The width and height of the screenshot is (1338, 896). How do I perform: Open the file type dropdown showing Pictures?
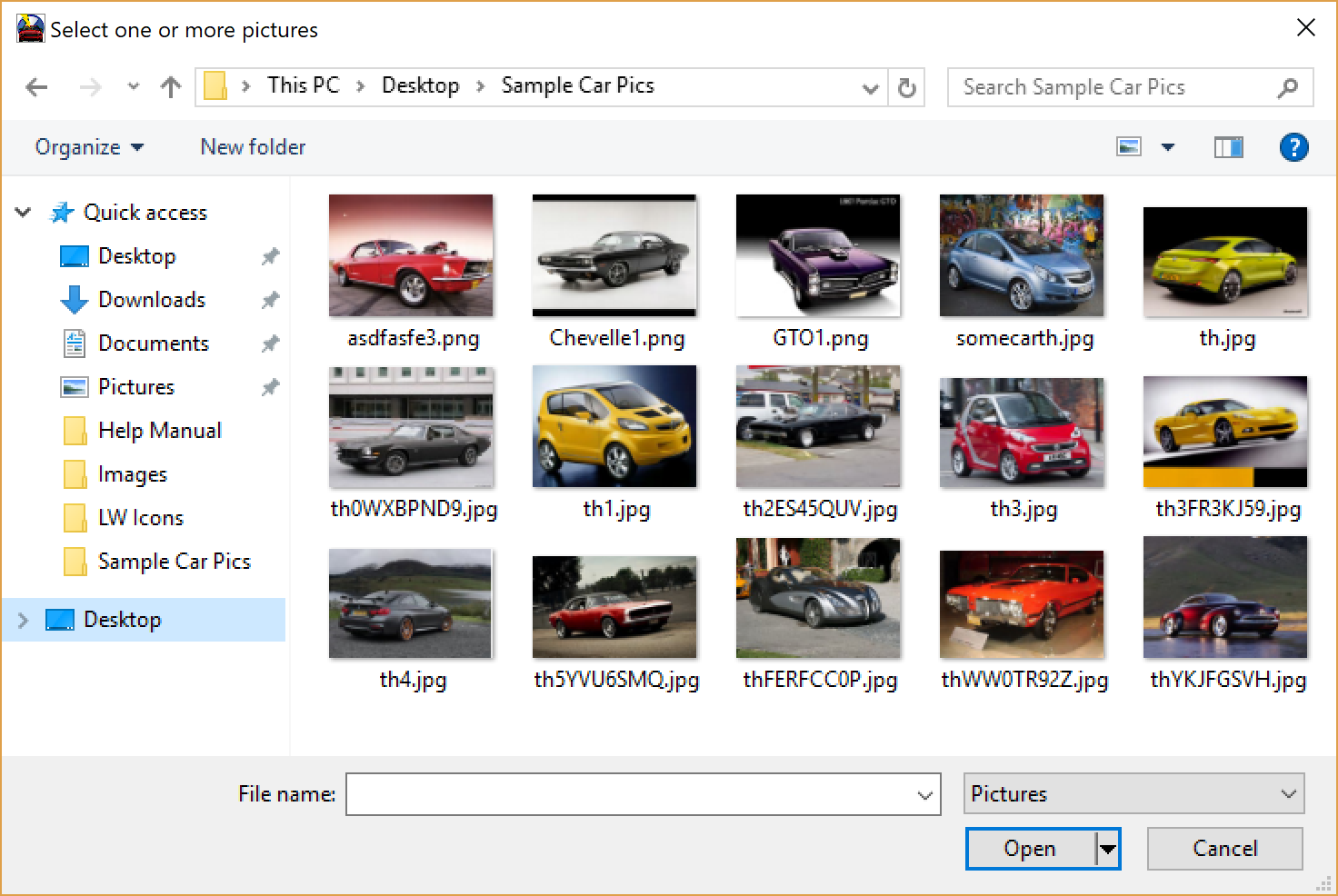[x=1133, y=792]
